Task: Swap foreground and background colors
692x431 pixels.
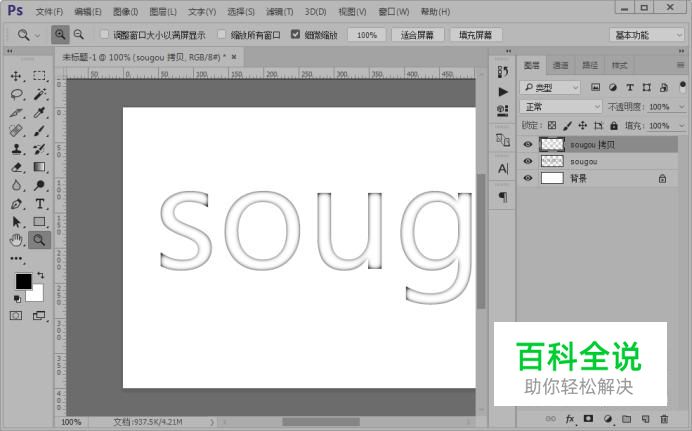Action: pos(41,275)
